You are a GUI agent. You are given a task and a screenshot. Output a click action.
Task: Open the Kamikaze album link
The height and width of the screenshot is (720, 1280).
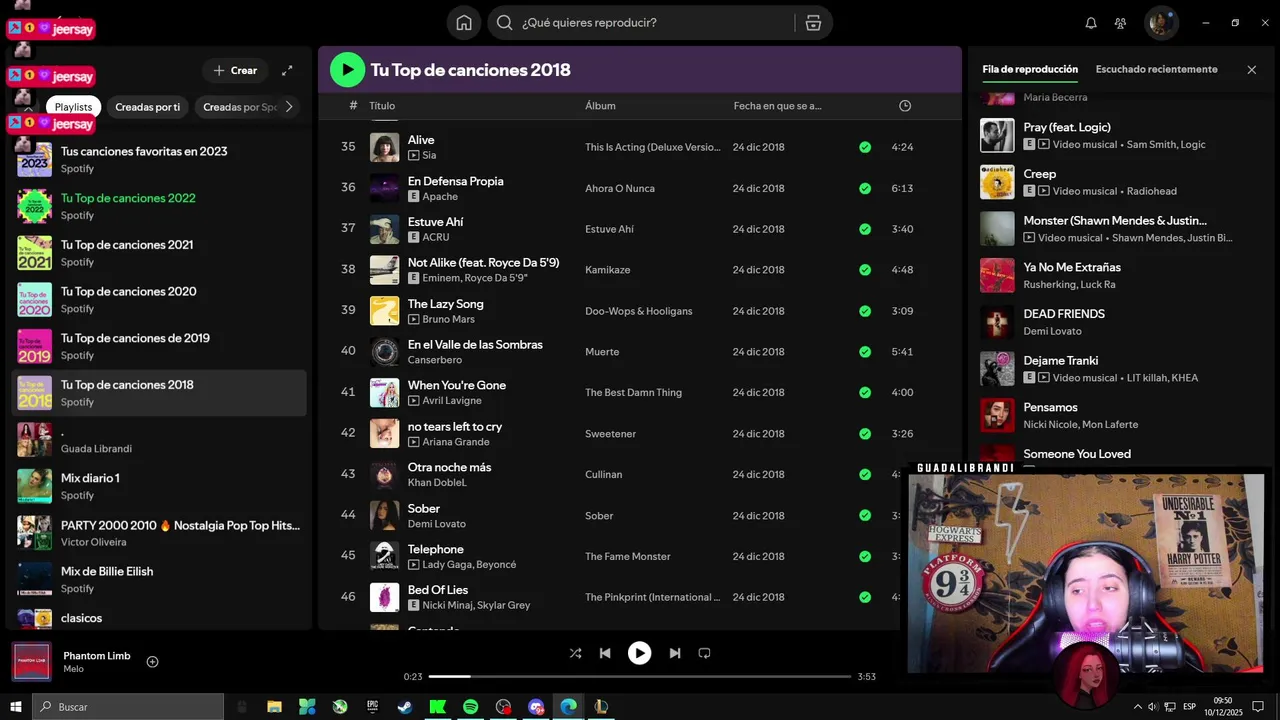(609, 270)
